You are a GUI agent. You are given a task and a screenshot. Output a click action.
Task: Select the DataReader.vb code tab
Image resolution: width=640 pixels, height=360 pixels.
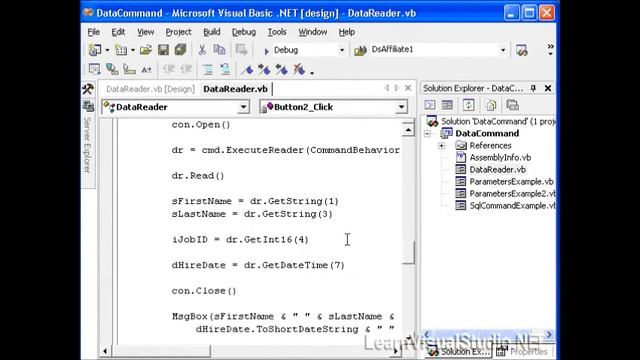pos(236,89)
